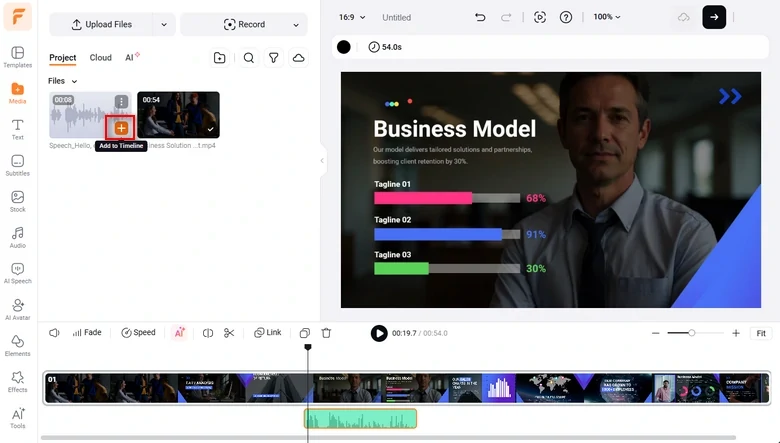Click the Link button

[x=268, y=333]
